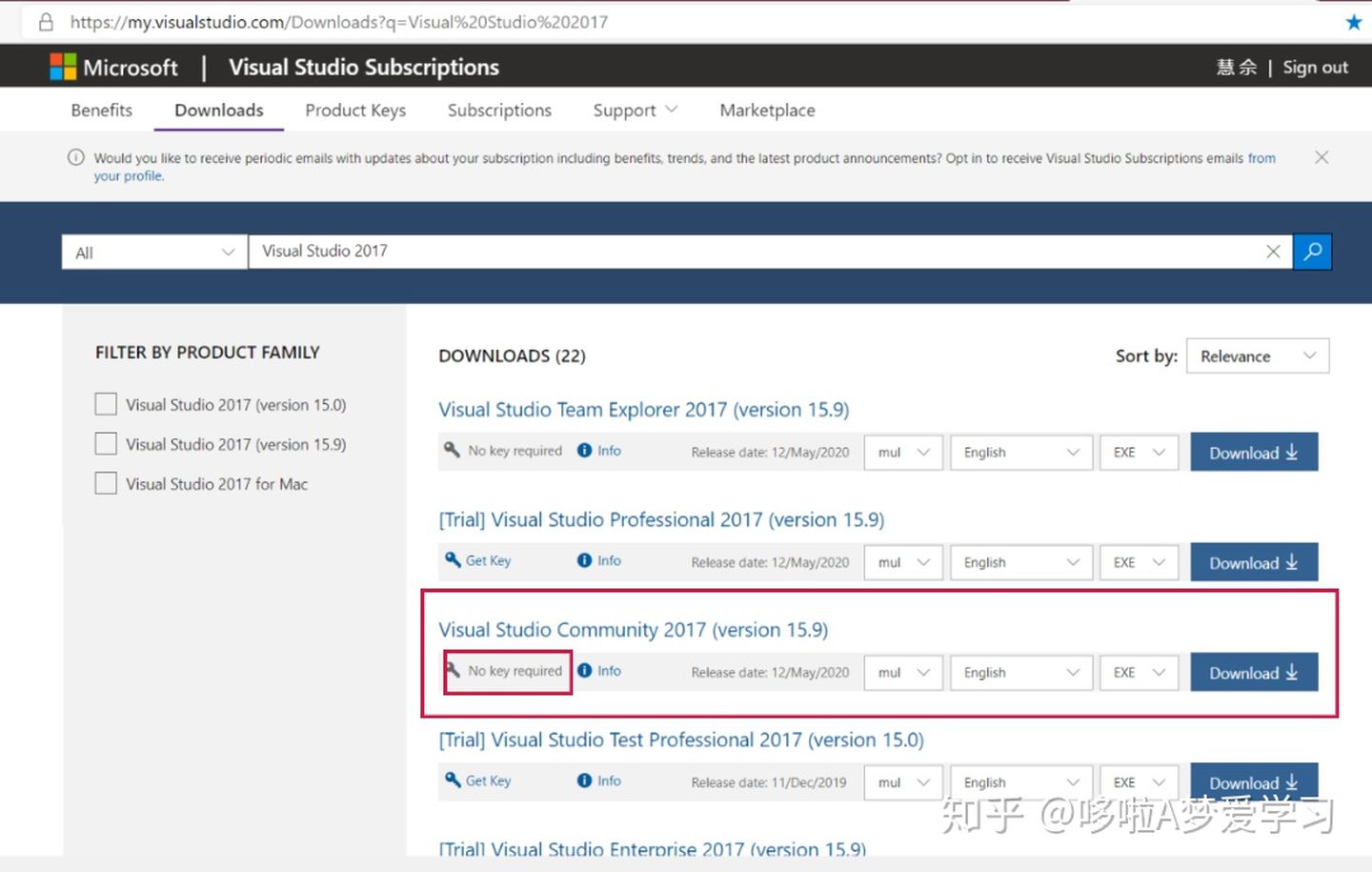Viewport: 1372px width, 872px height.
Task: Open the EXE format dropdown for Team Explorer
Action: (x=1140, y=453)
